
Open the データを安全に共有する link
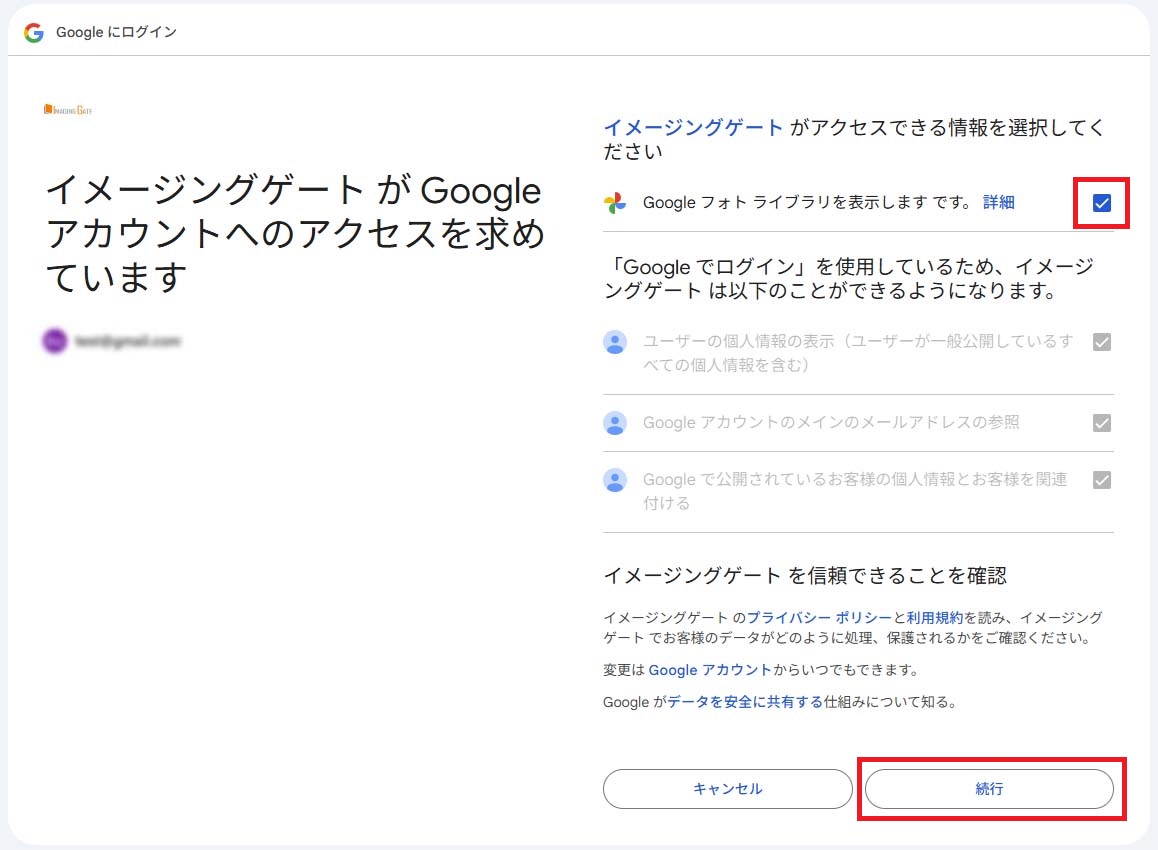[x=745, y=702]
